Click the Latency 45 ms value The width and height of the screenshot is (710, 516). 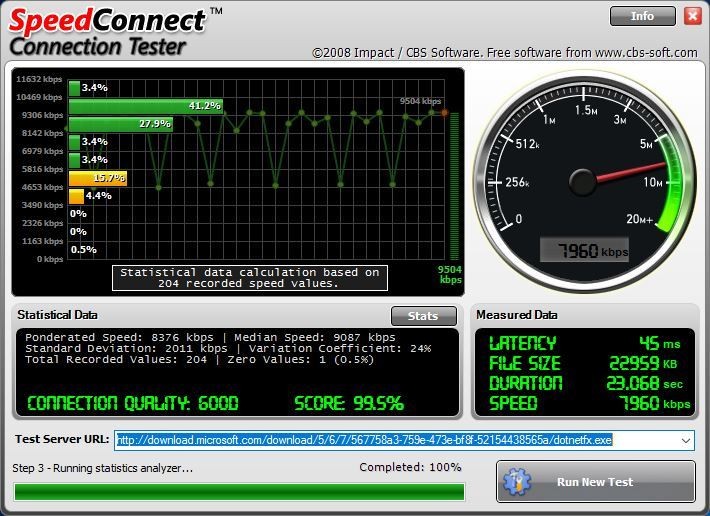[x=650, y=344]
